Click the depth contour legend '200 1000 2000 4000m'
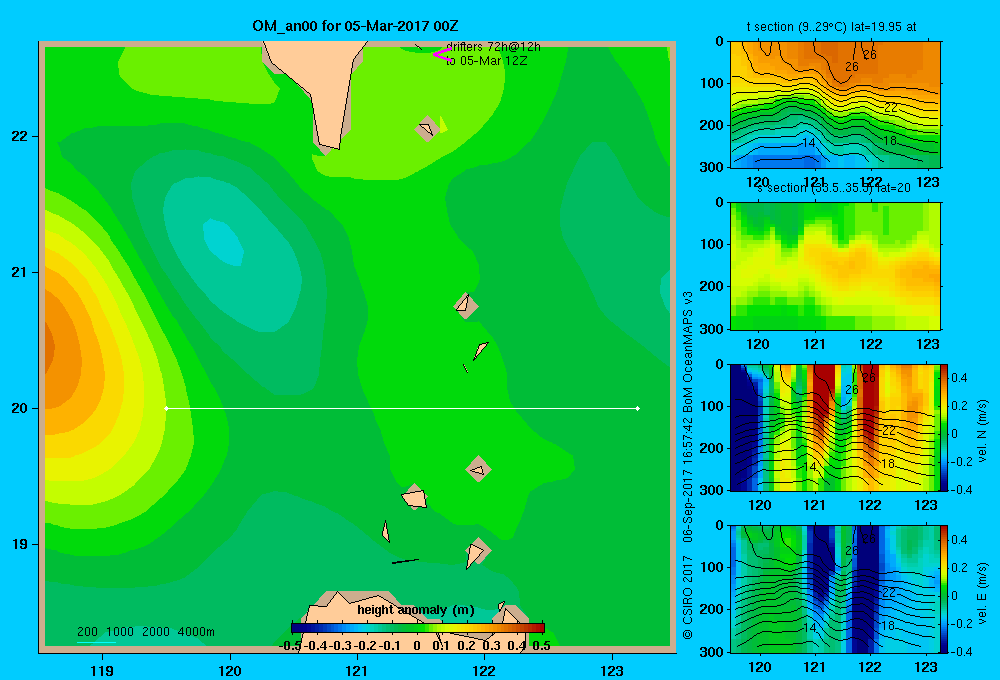Image resolution: width=1000 pixels, height=680 pixels. 145,632
